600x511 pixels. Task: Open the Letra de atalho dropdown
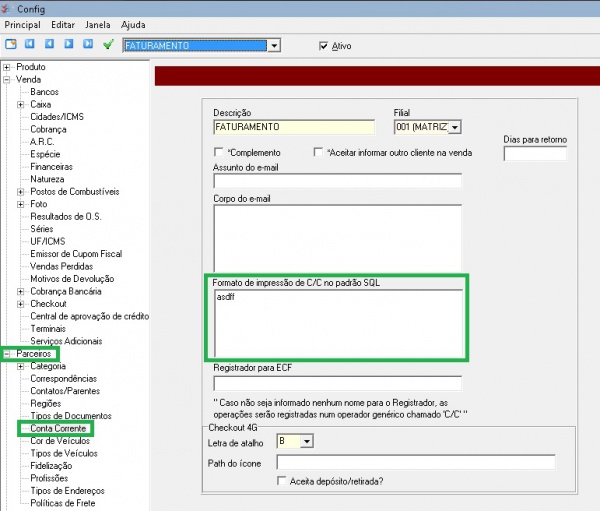[307, 441]
